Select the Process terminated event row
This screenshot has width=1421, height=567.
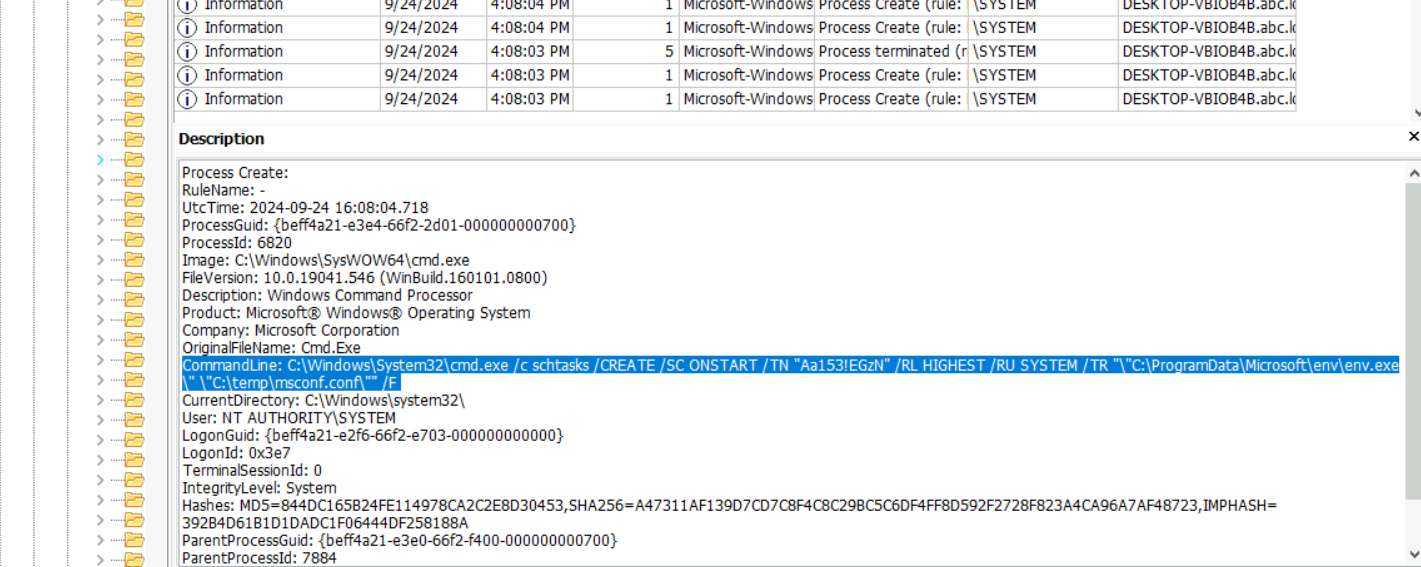coord(890,52)
